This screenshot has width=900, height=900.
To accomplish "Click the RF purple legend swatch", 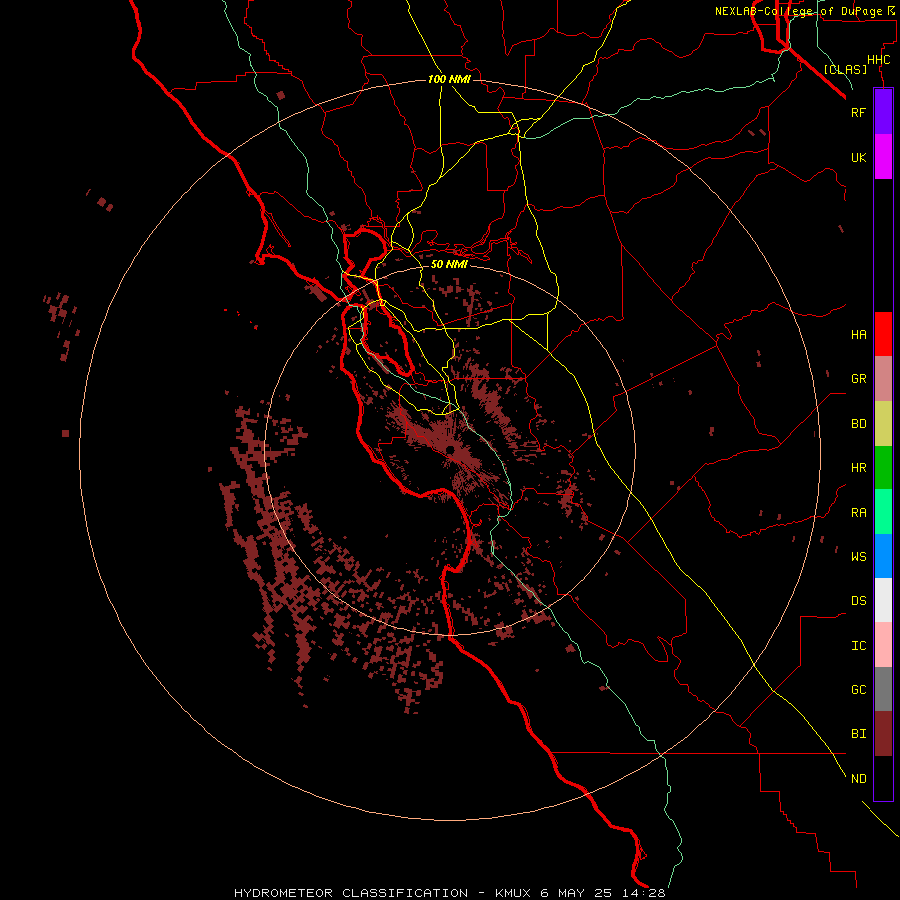I will [883, 112].
